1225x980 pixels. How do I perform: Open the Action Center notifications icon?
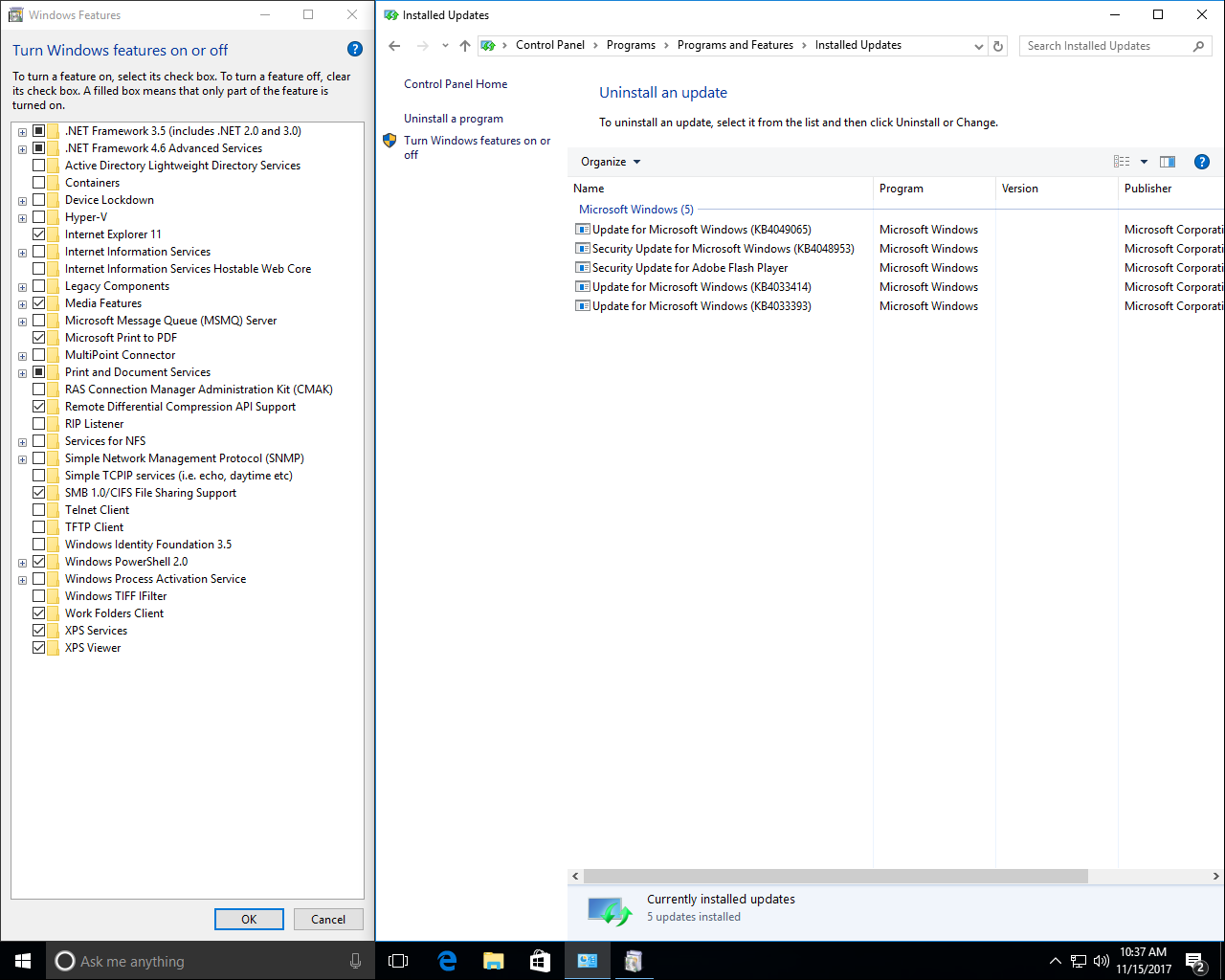pos(1194,961)
